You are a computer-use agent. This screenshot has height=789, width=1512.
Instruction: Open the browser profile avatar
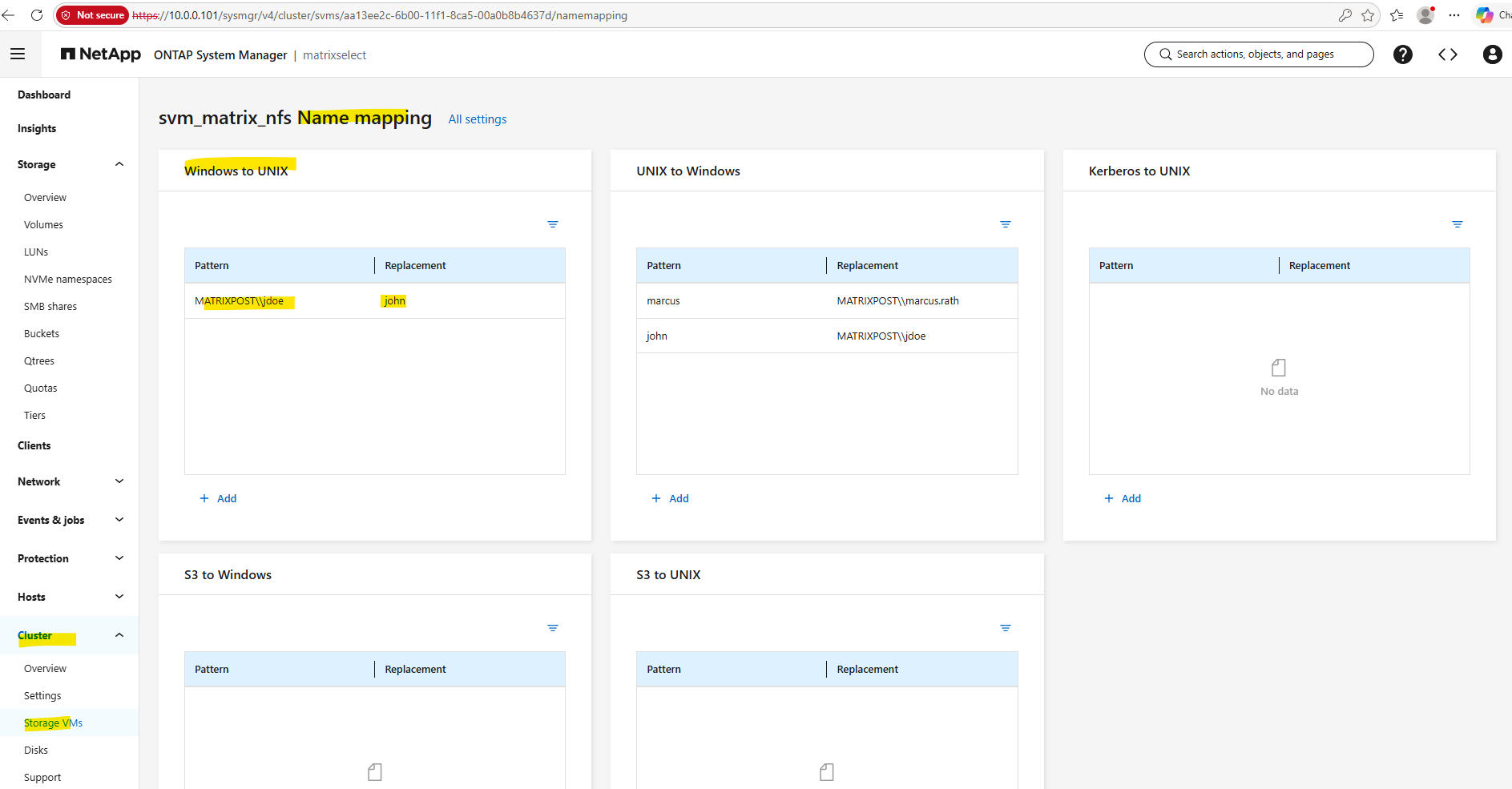coord(1425,15)
